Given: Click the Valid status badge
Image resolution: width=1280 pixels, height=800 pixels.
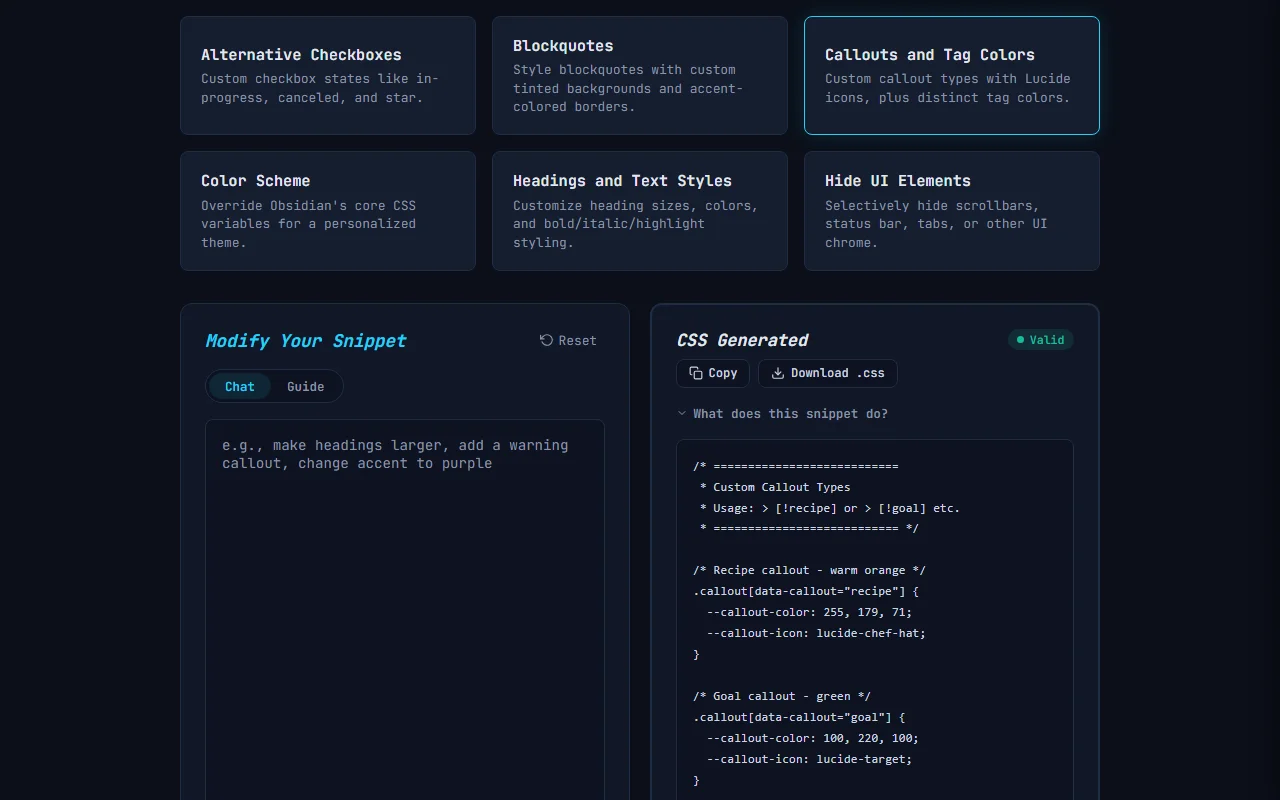Looking at the screenshot, I should click(x=1041, y=339).
